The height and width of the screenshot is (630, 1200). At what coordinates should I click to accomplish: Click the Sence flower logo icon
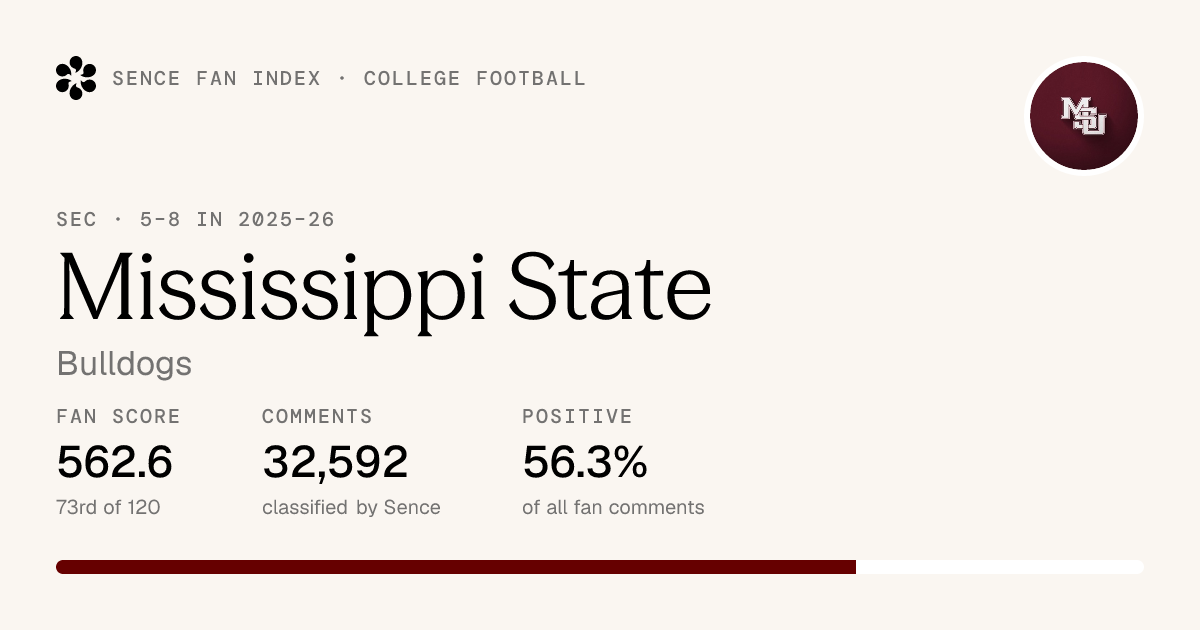pos(76,78)
